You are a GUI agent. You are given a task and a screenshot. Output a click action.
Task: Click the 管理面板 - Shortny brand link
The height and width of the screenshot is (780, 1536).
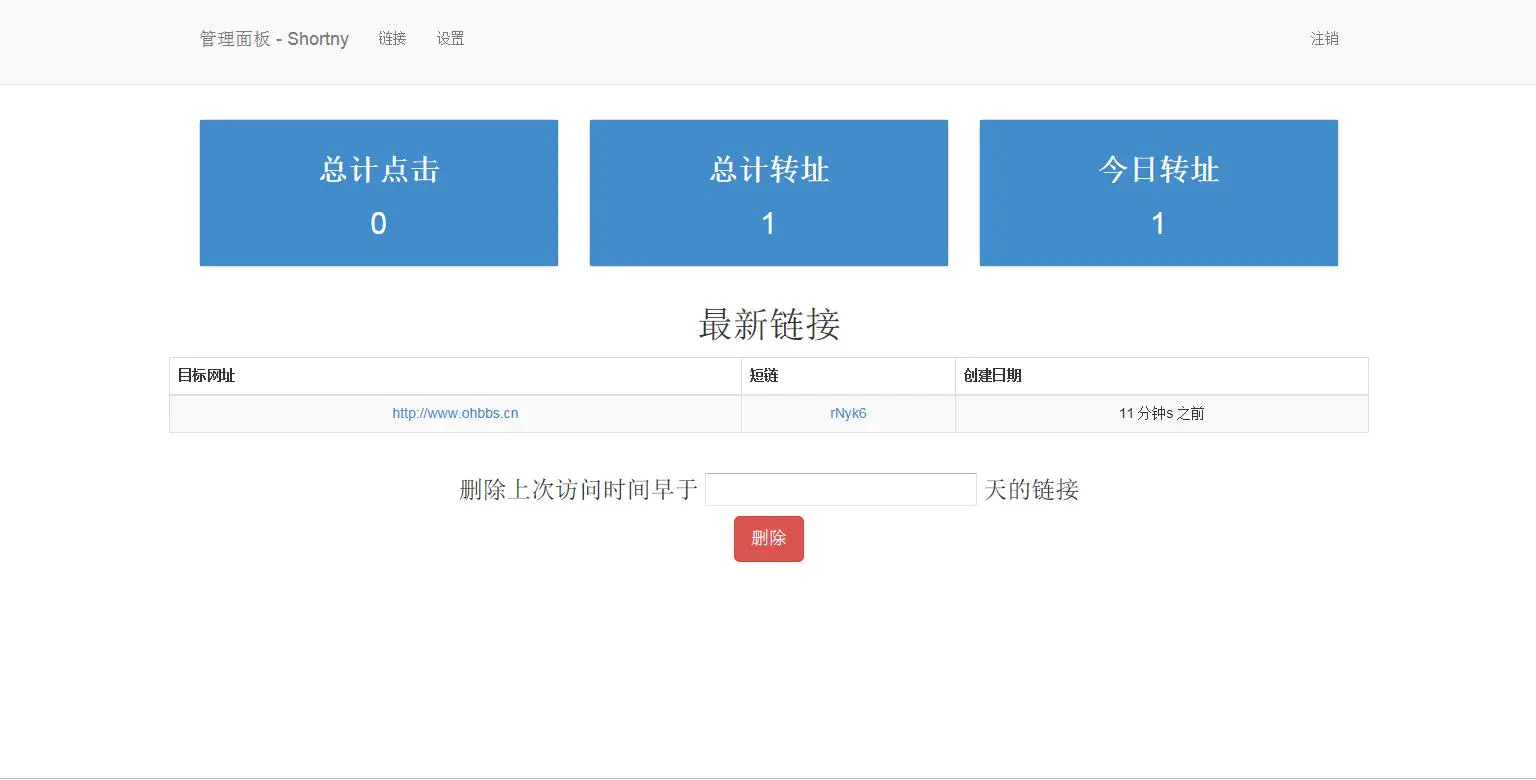click(x=274, y=39)
